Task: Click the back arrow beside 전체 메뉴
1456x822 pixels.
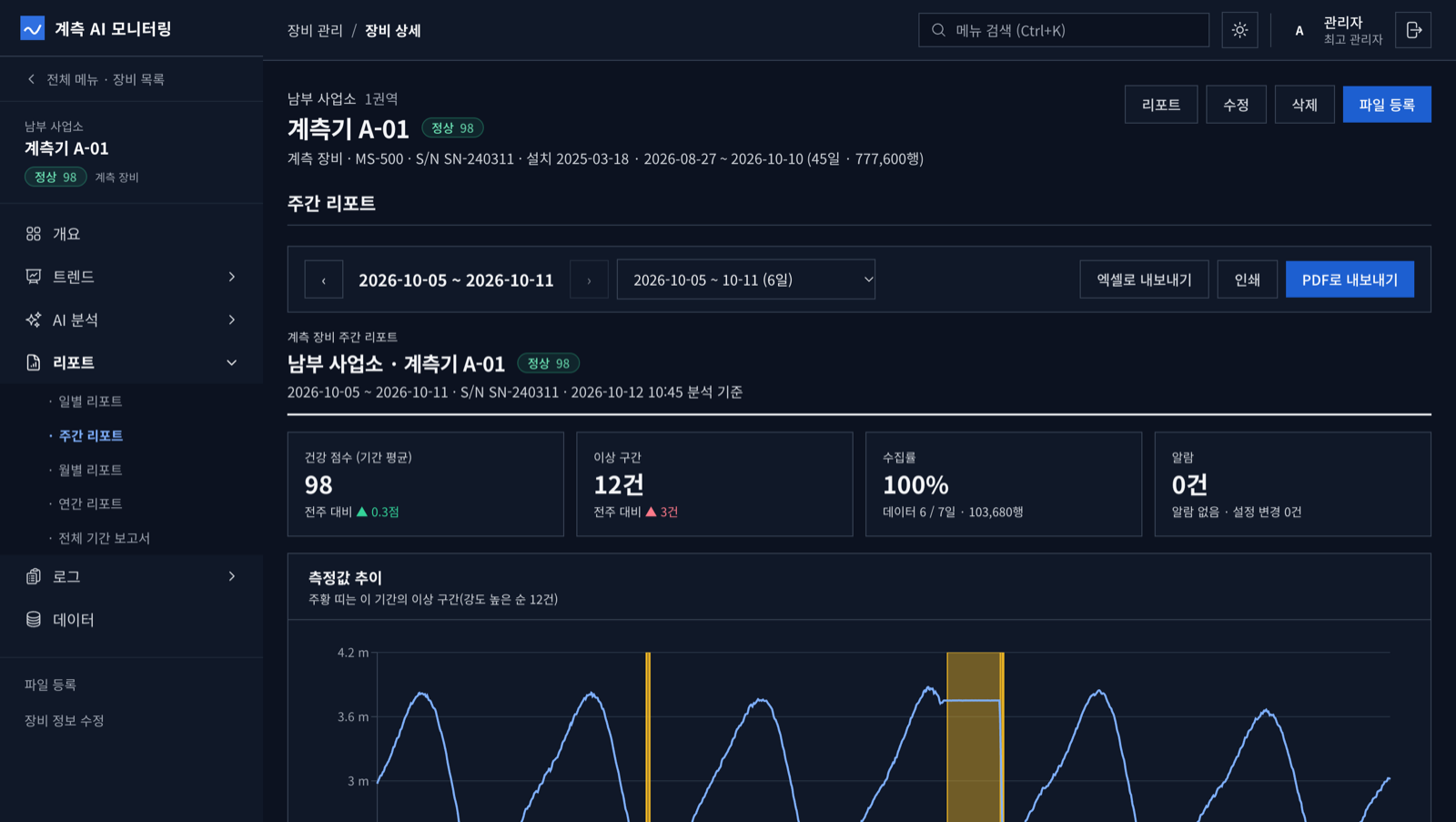Action: 31,79
